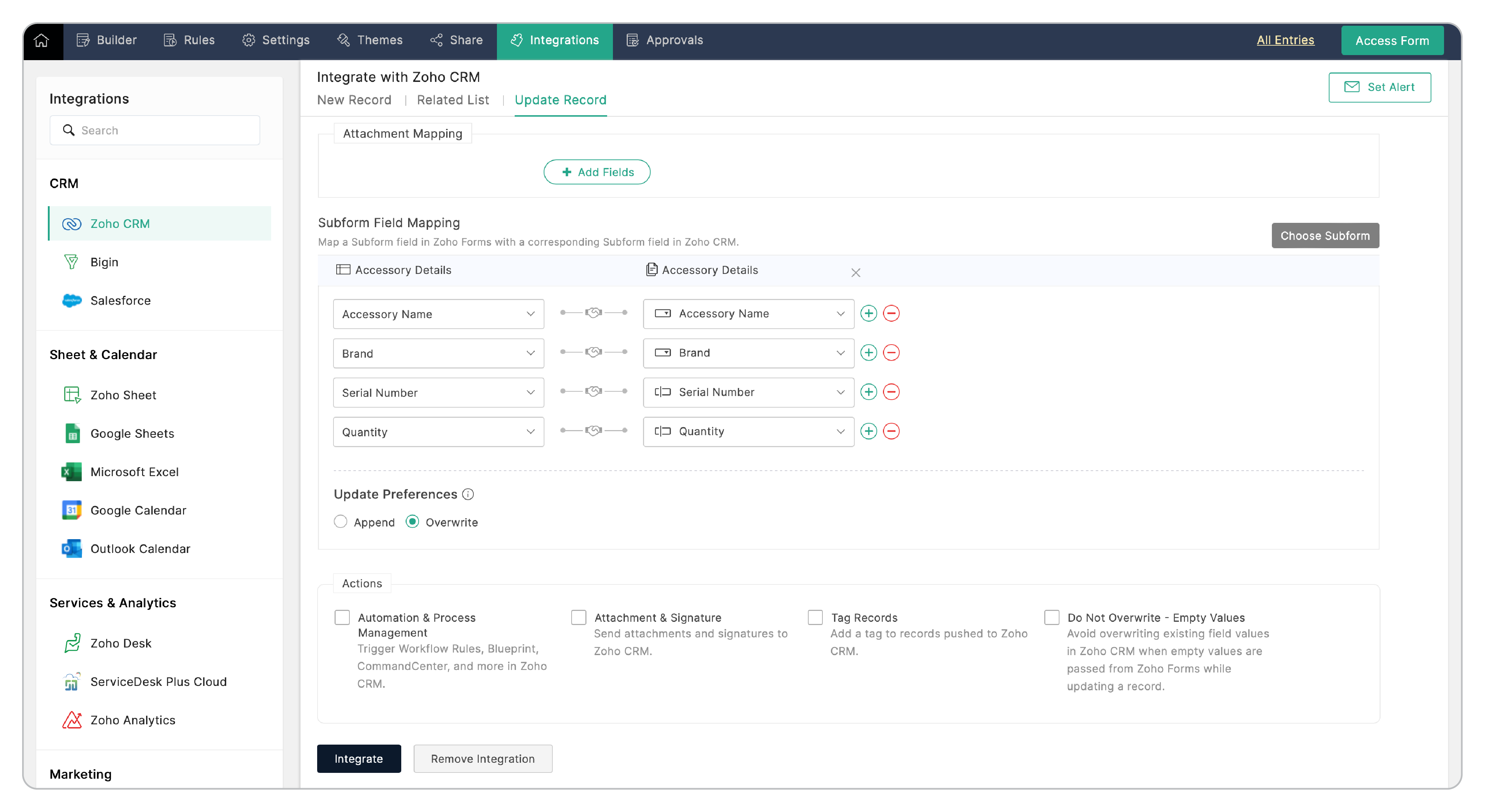Click in the integrations Search field
This screenshot has width=1485, height=812.
(x=154, y=130)
